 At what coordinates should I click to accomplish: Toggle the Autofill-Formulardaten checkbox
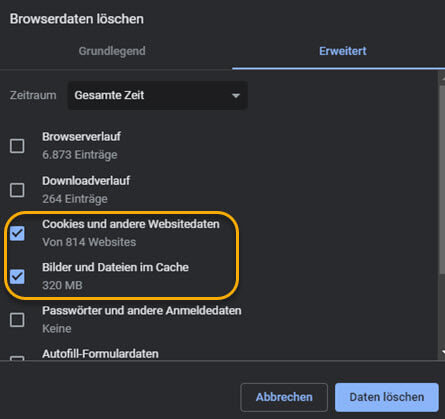17,358
